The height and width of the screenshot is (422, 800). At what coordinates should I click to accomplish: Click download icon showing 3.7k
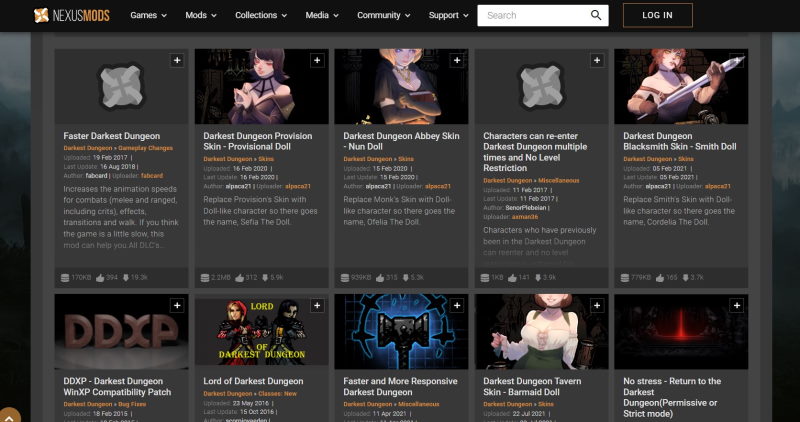coord(685,278)
